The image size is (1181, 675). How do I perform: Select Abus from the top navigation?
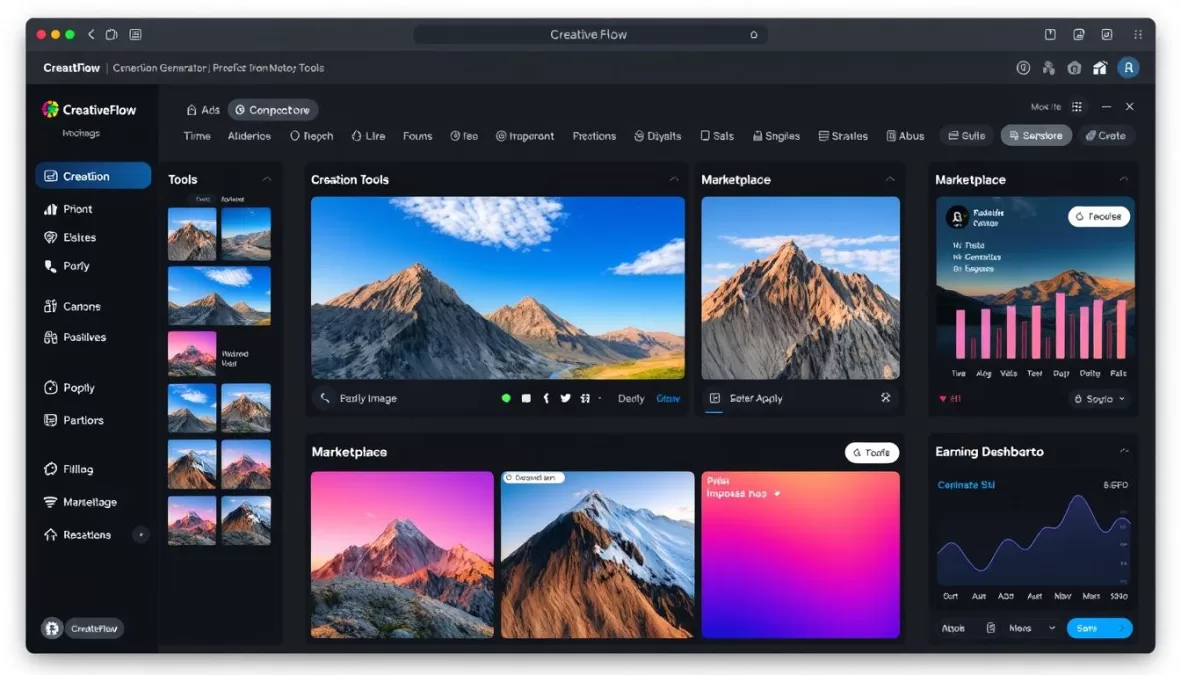click(x=904, y=135)
